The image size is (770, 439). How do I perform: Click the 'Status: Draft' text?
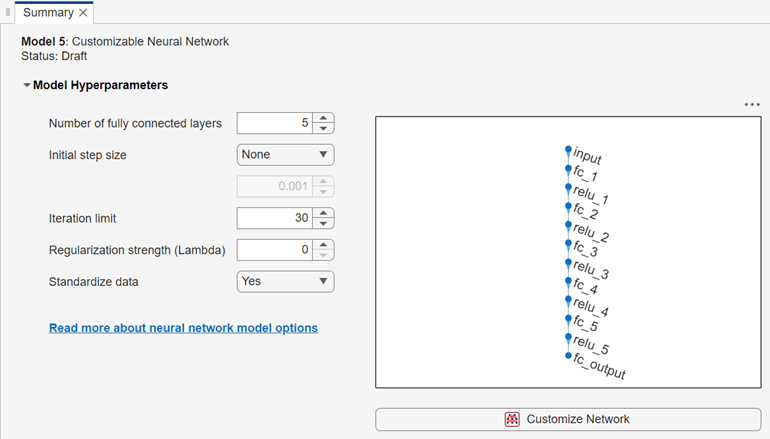(54, 56)
